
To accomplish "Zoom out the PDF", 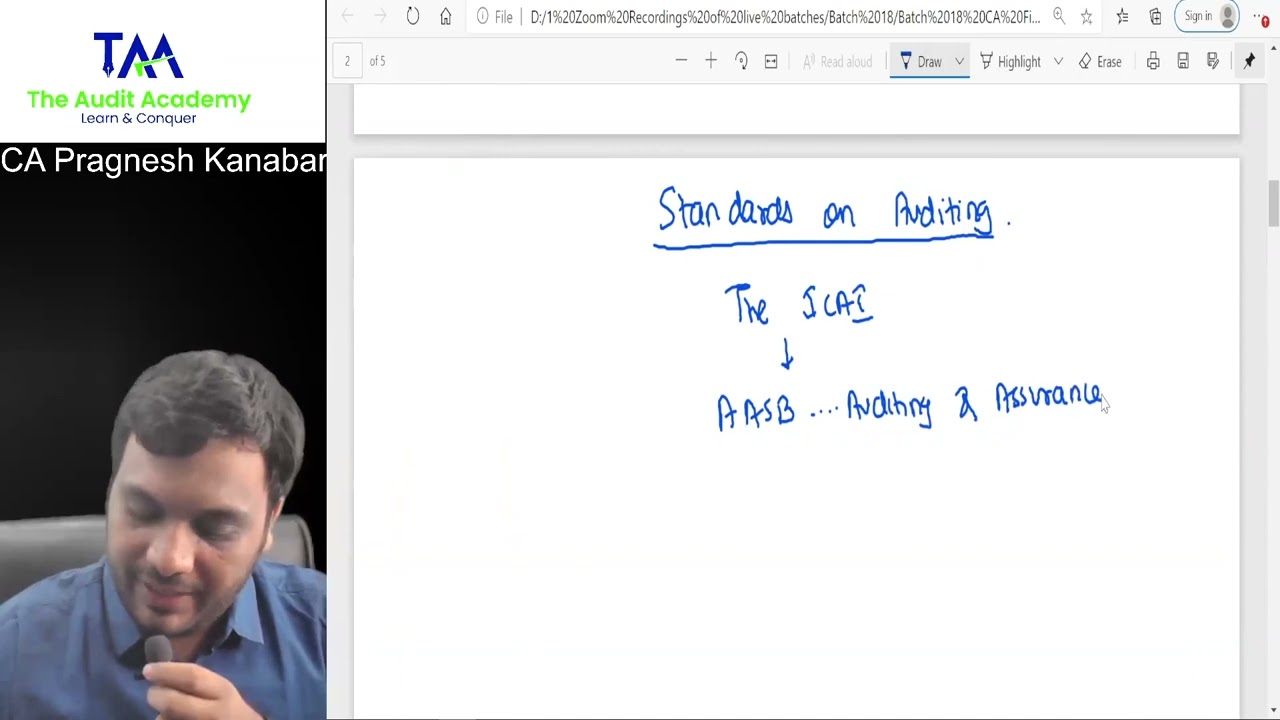I will pyautogui.click(x=681, y=61).
